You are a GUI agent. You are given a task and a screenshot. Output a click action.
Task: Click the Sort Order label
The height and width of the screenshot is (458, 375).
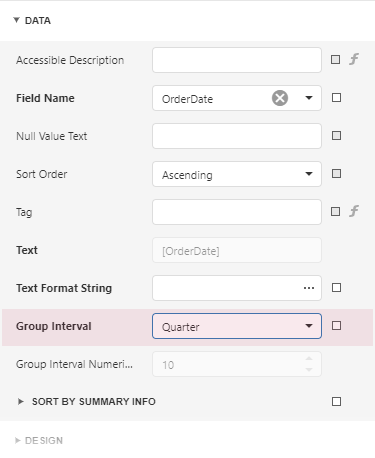pos(42,174)
